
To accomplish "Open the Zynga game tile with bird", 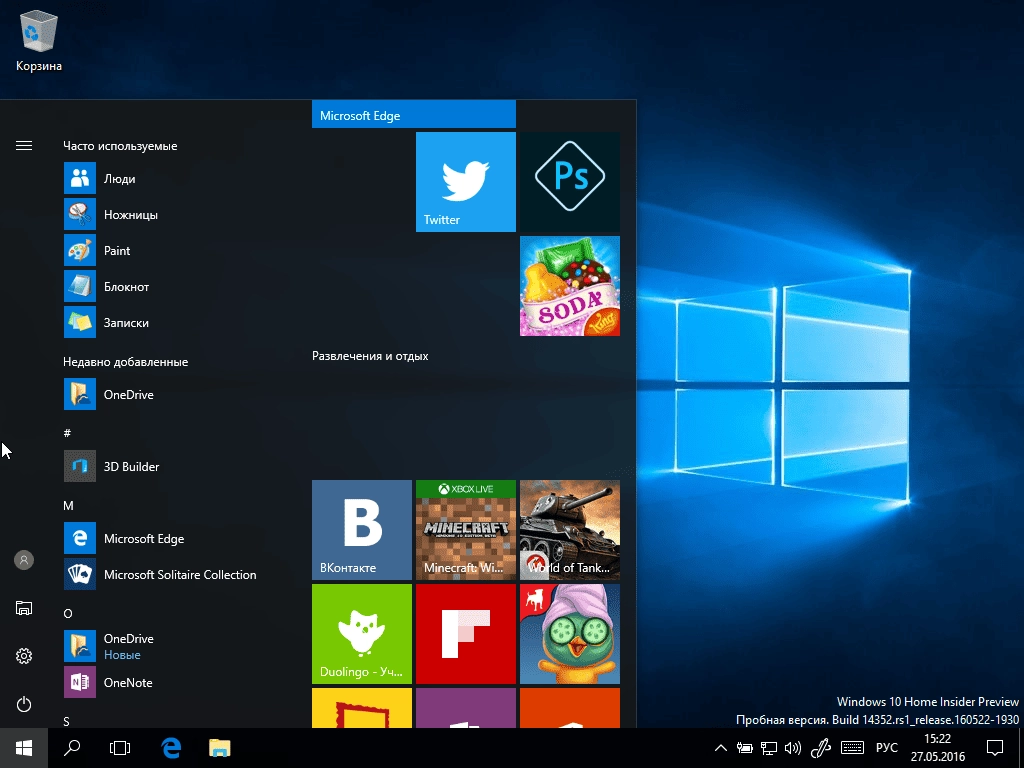I will tap(569, 633).
